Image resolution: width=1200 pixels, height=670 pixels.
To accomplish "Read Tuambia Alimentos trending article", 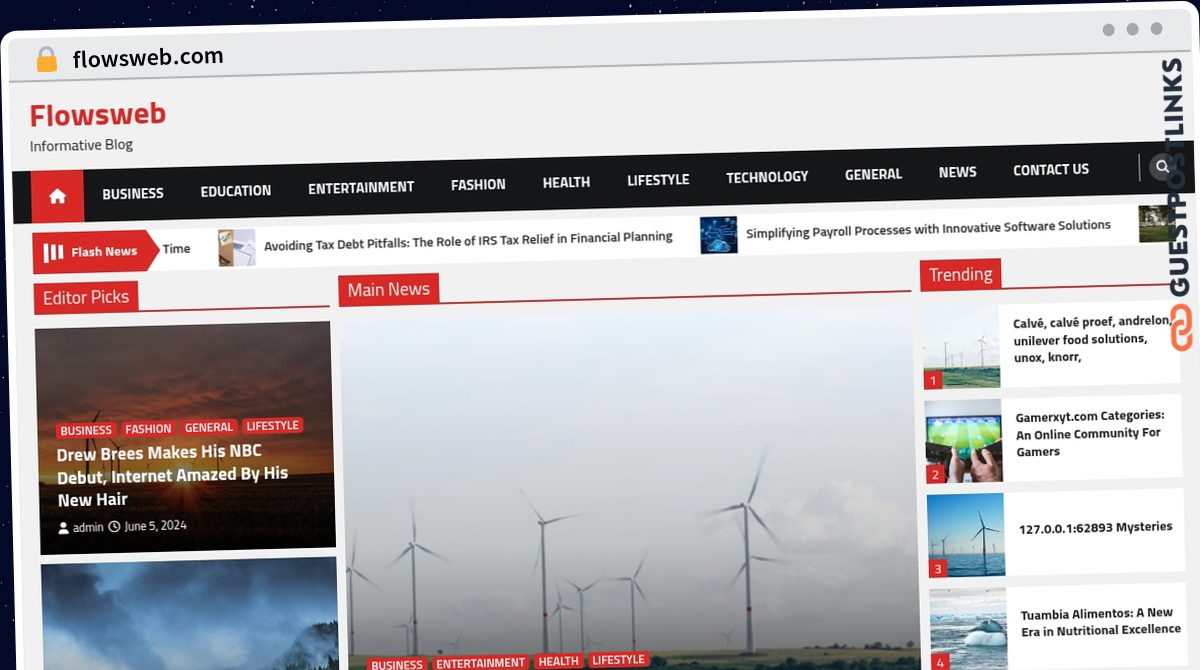I will tap(1100, 621).
